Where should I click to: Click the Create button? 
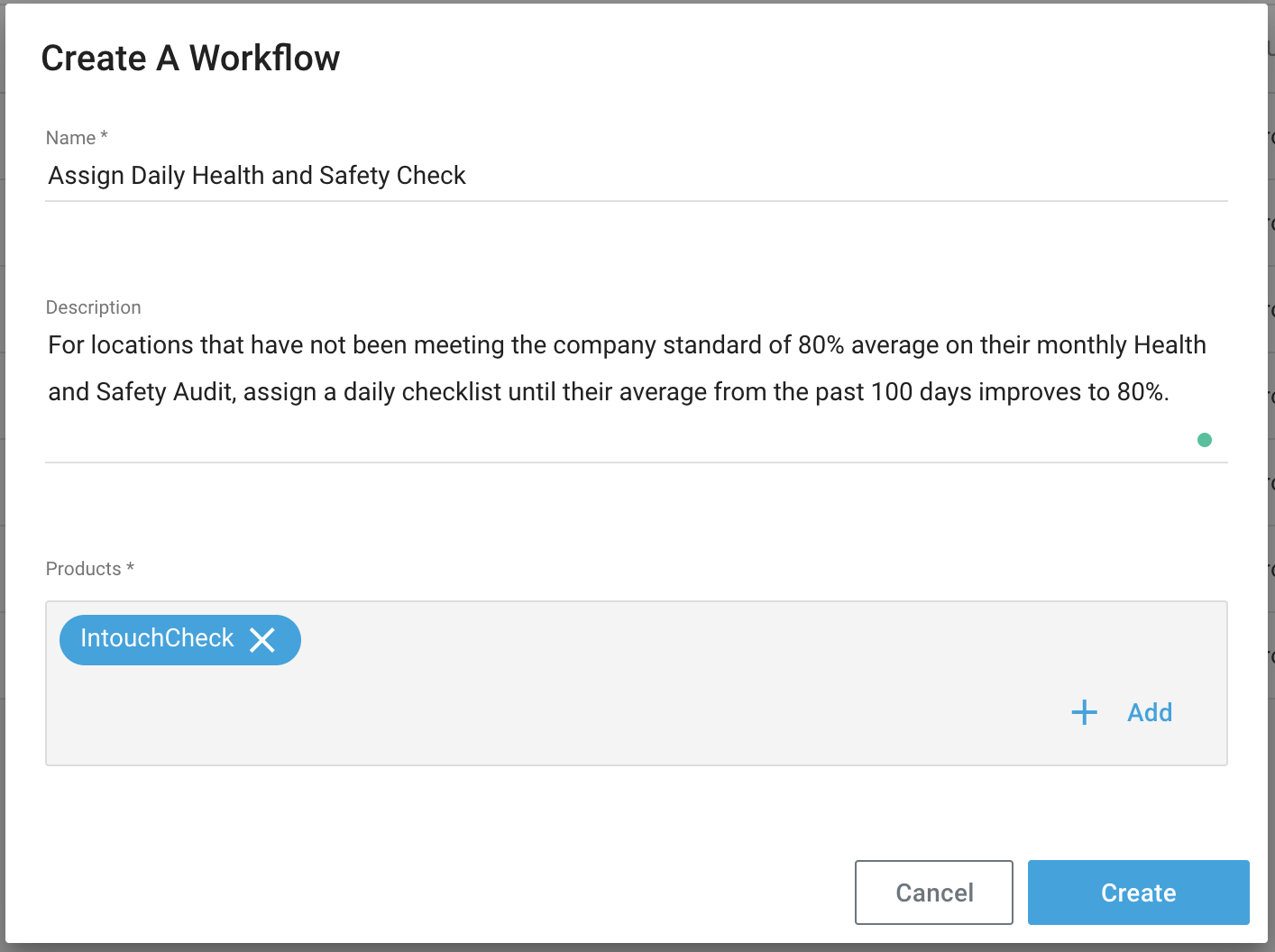pos(1138,892)
